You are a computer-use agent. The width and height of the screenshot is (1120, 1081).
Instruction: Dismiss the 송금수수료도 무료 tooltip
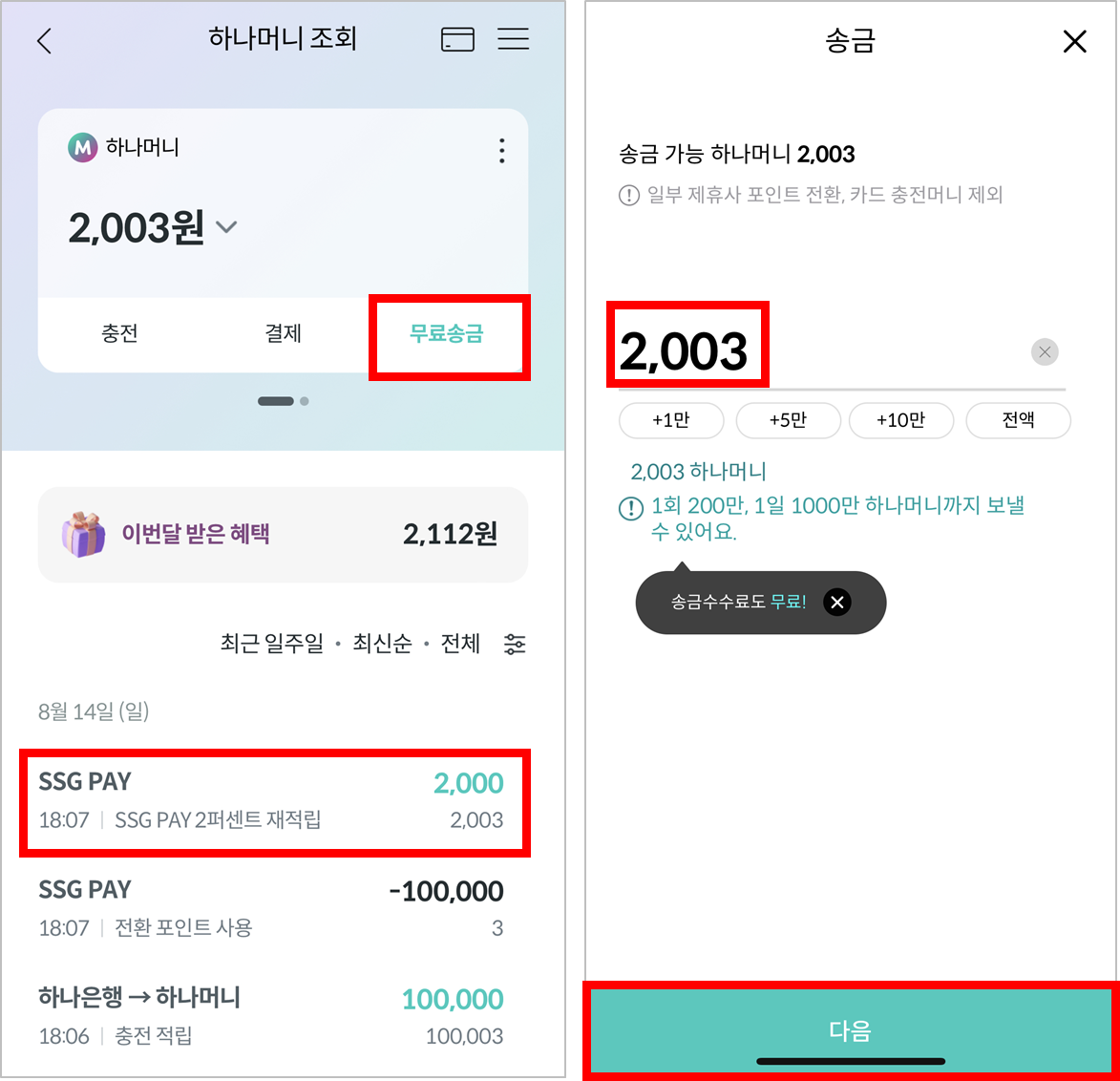(837, 603)
